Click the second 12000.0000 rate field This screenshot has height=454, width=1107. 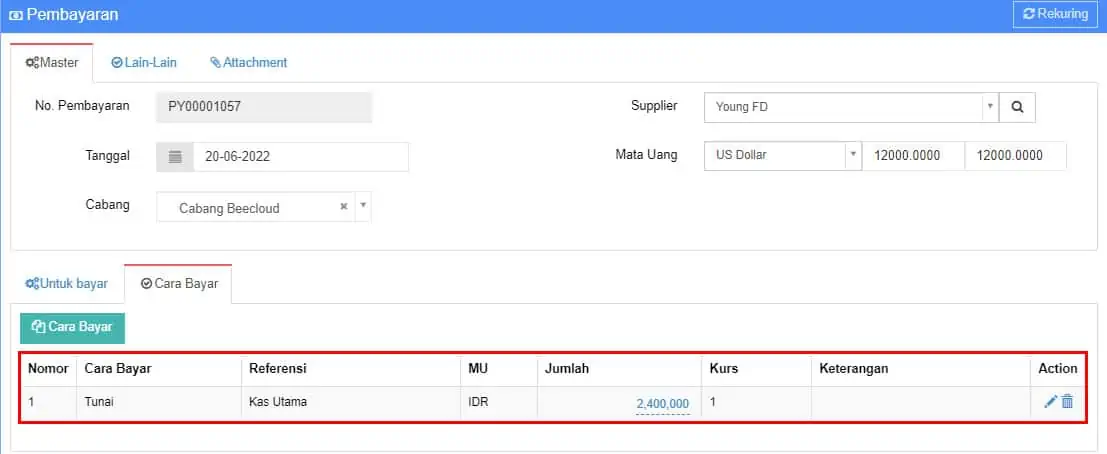tap(1015, 155)
